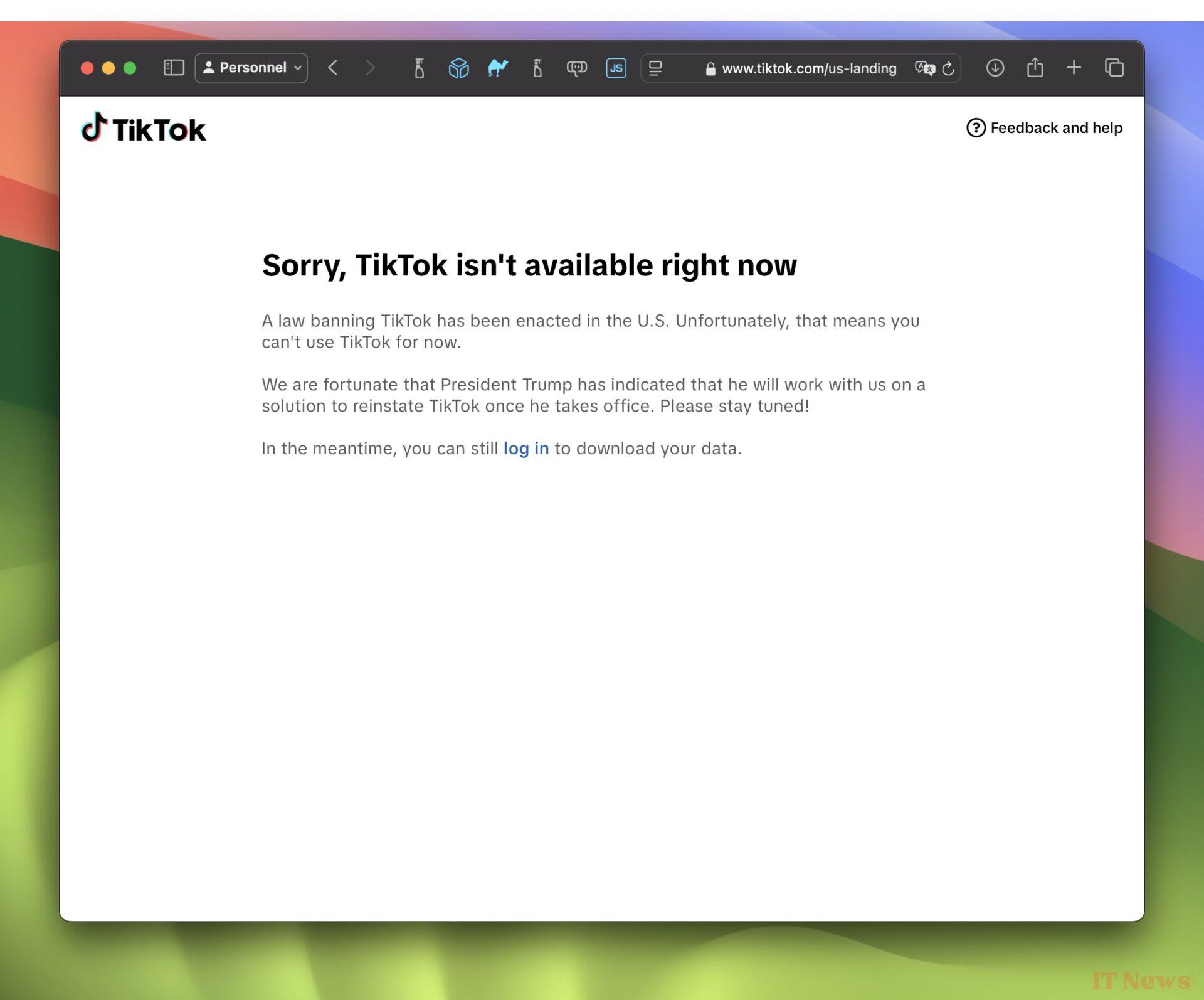The image size is (1204, 1000).
Task: Open the Downloads view in the toolbar
Action: point(995,68)
